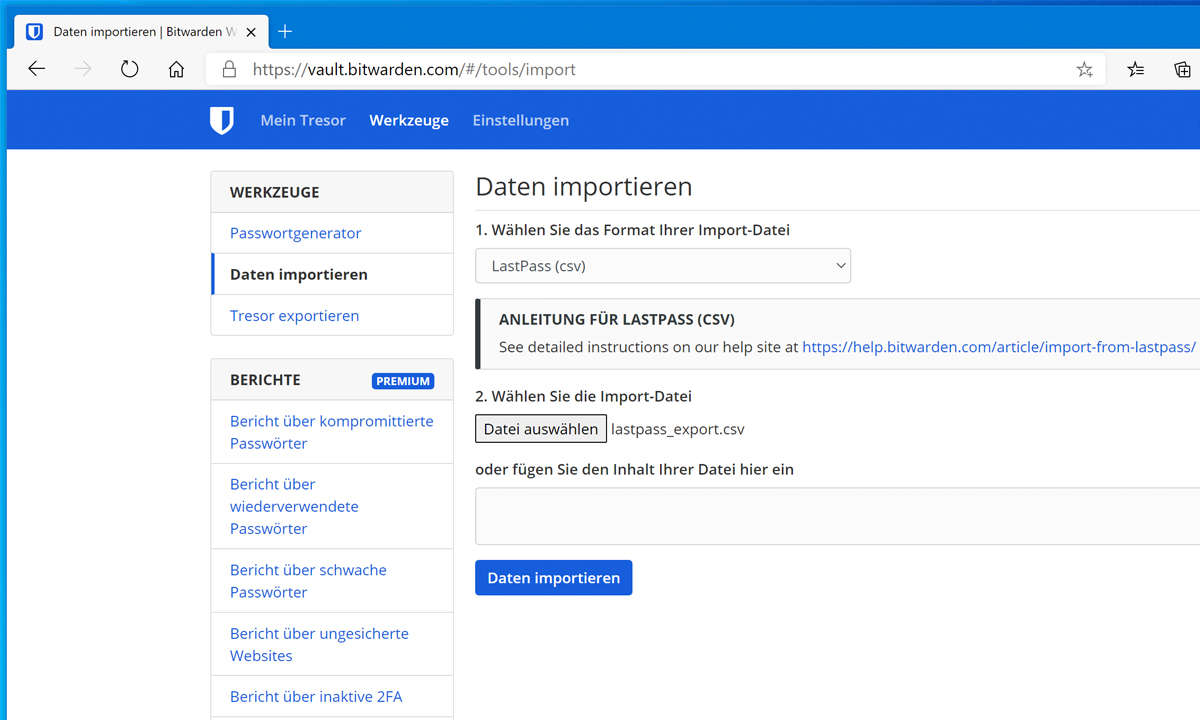Click the Datei auswählen button
Viewport: 1200px width, 720px height.
click(541, 429)
